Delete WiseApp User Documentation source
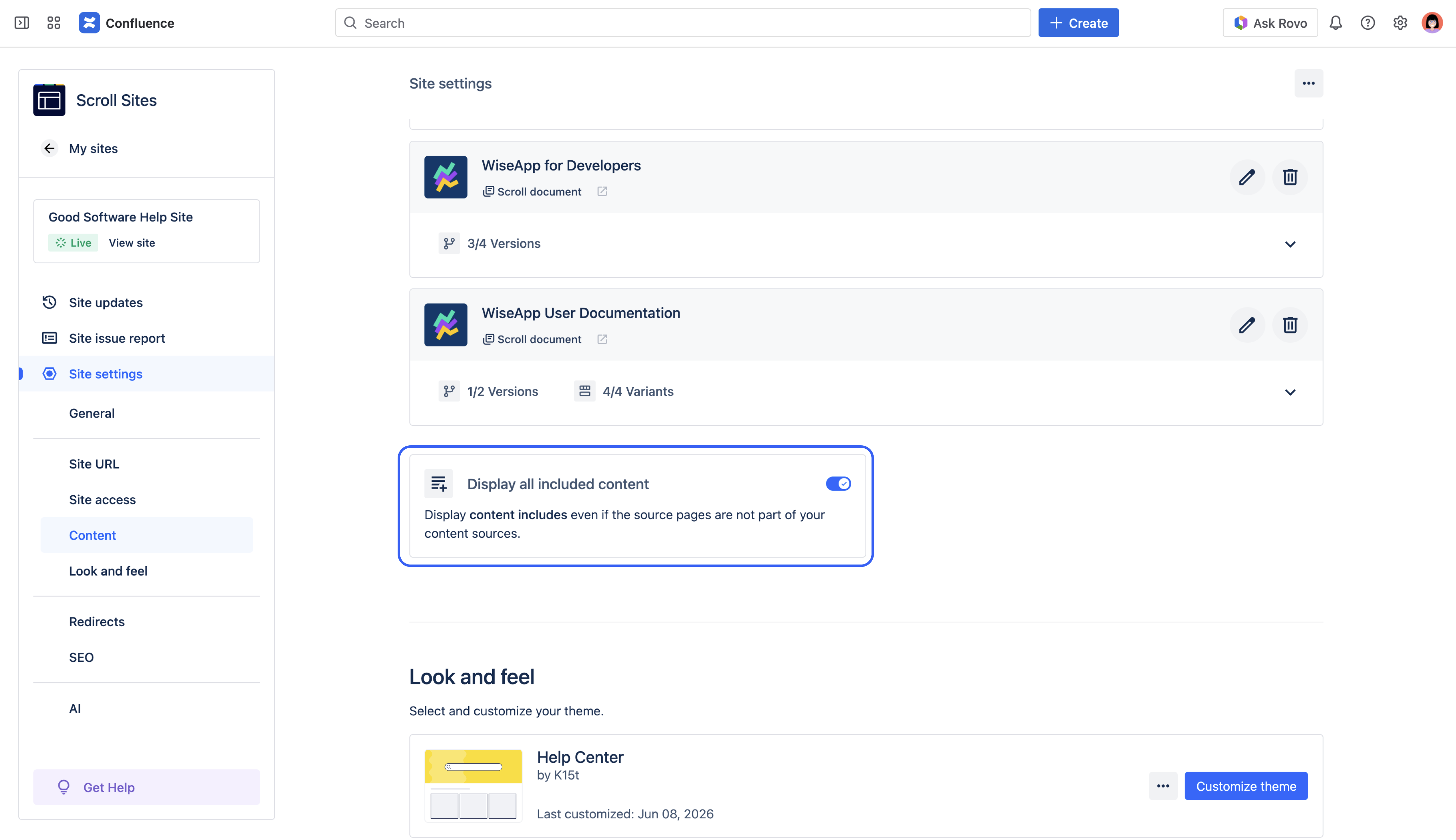 (x=1290, y=325)
